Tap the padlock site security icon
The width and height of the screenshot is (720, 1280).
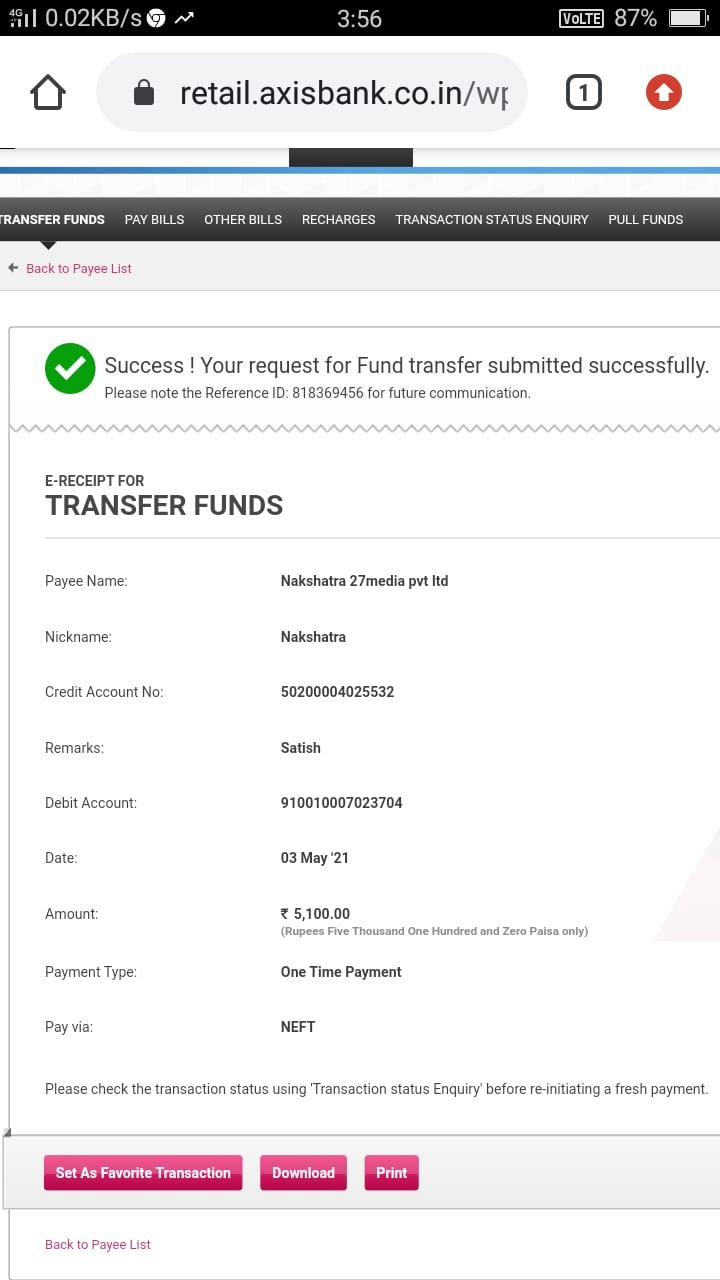(x=144, y=94)
